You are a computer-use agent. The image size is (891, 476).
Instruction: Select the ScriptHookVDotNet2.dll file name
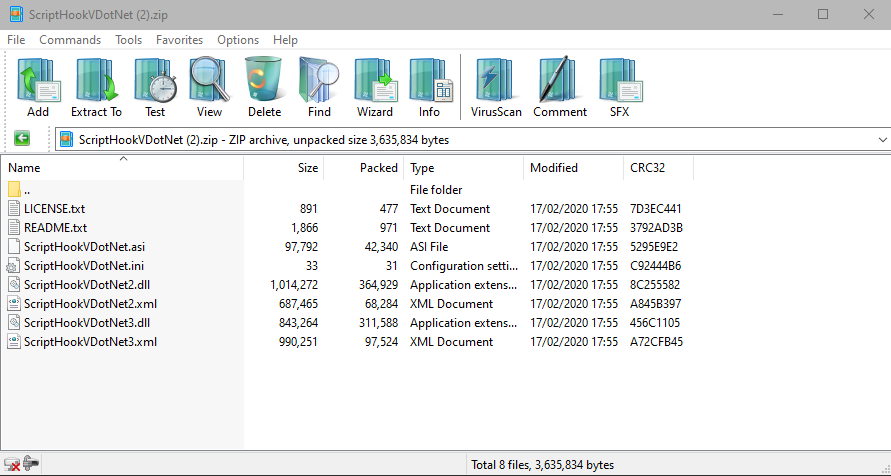tap(87, 285)
